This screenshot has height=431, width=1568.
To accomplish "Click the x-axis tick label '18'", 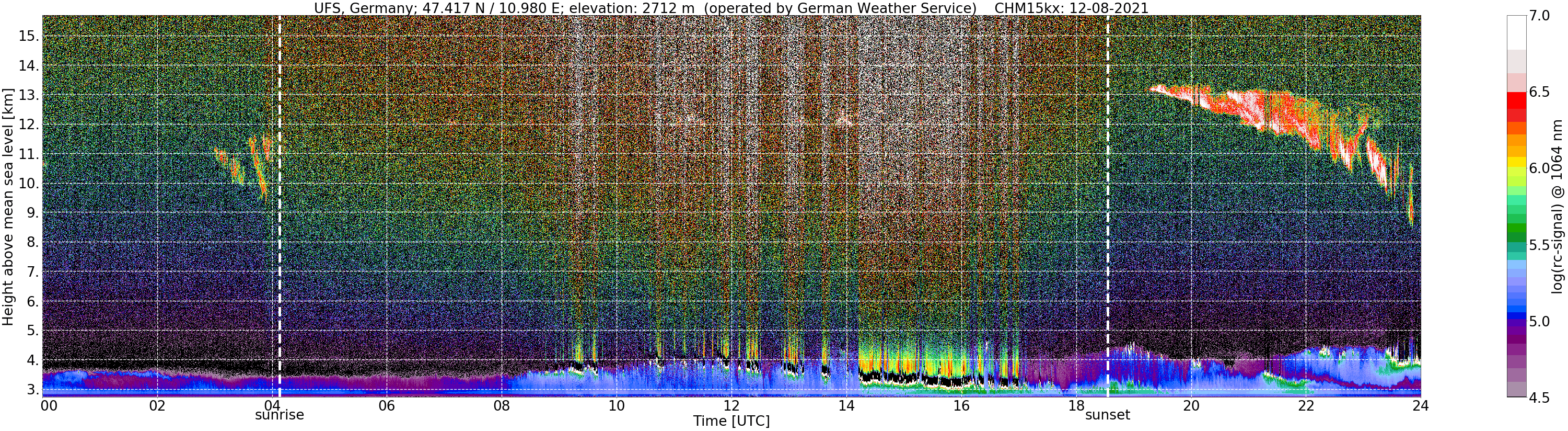I will click(x=1076, y=405).
